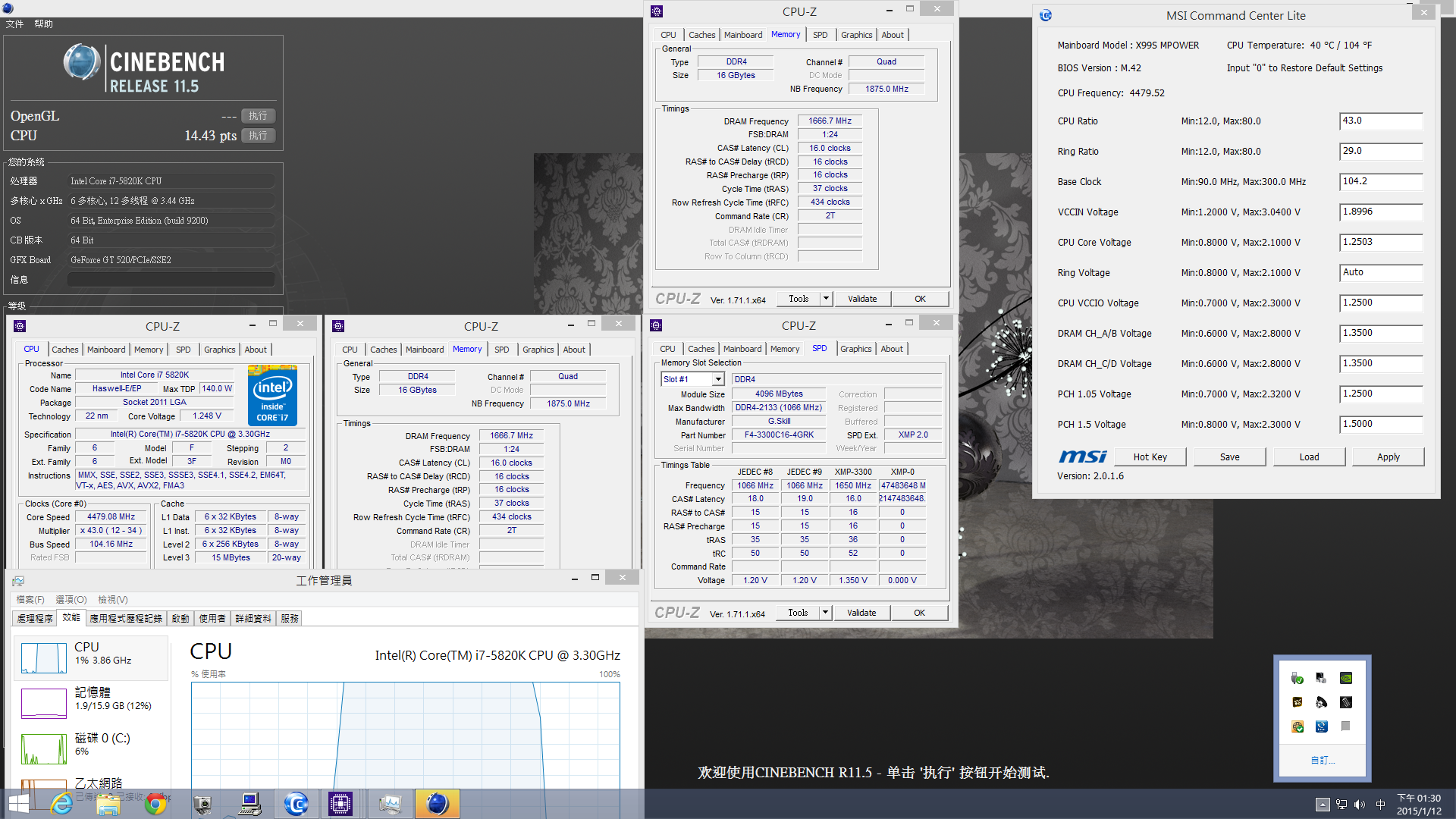Open SPD tab in middle CPU-Z Memory window
This screenshot has width=1456, height=819.
(502, 350)
